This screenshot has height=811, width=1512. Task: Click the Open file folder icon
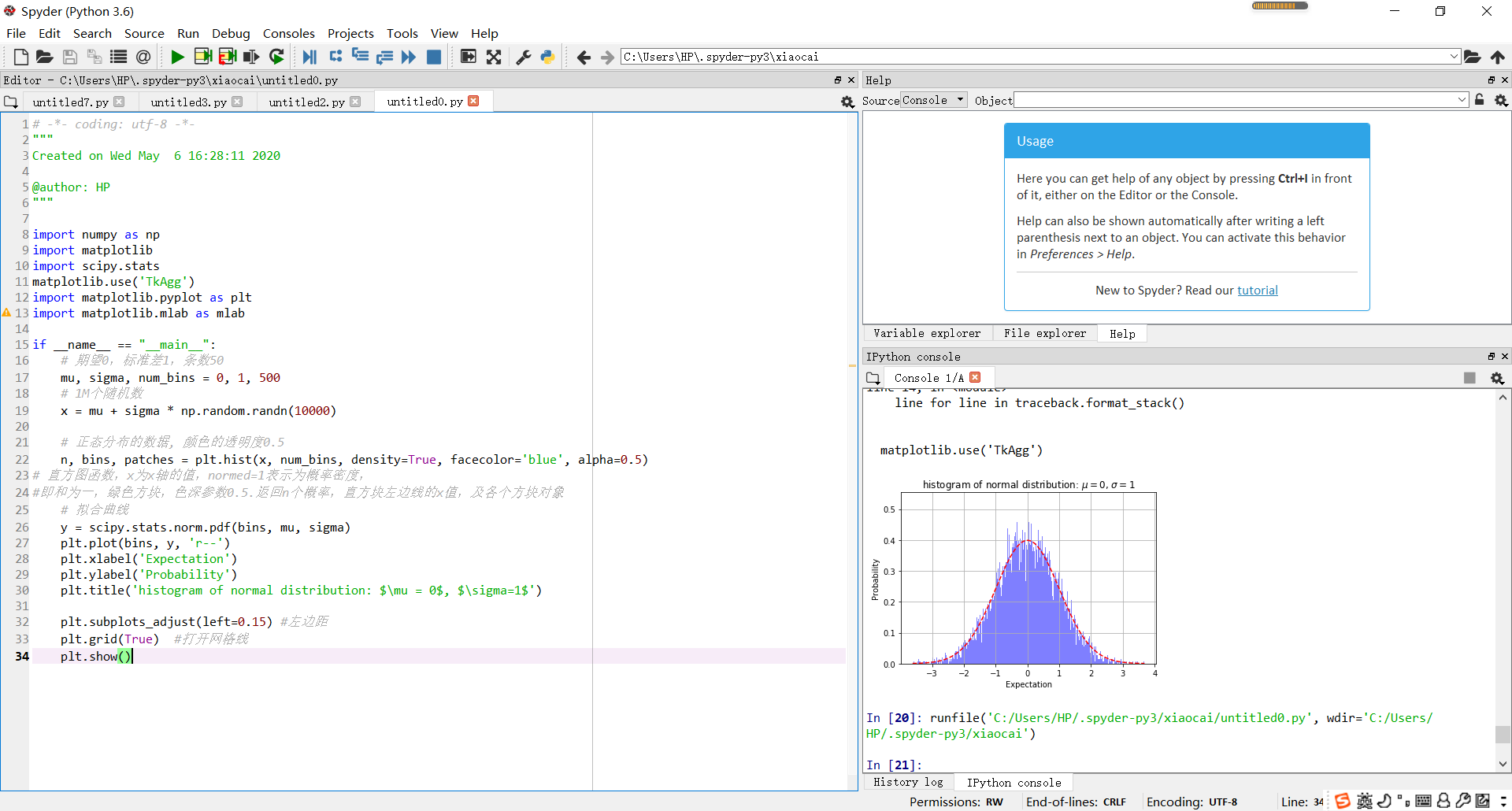click(x=44, y=57)
